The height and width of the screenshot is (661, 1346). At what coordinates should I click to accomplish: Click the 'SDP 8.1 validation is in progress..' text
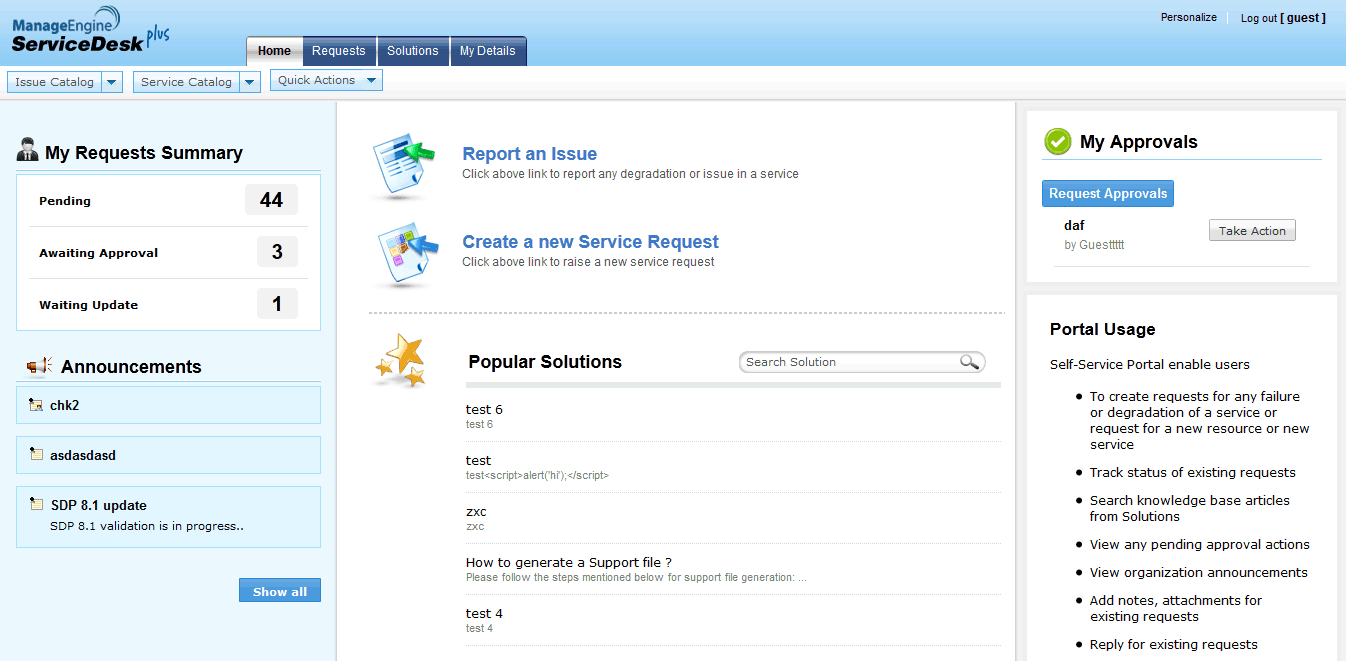pyautogui.click(x=147, y=525)
